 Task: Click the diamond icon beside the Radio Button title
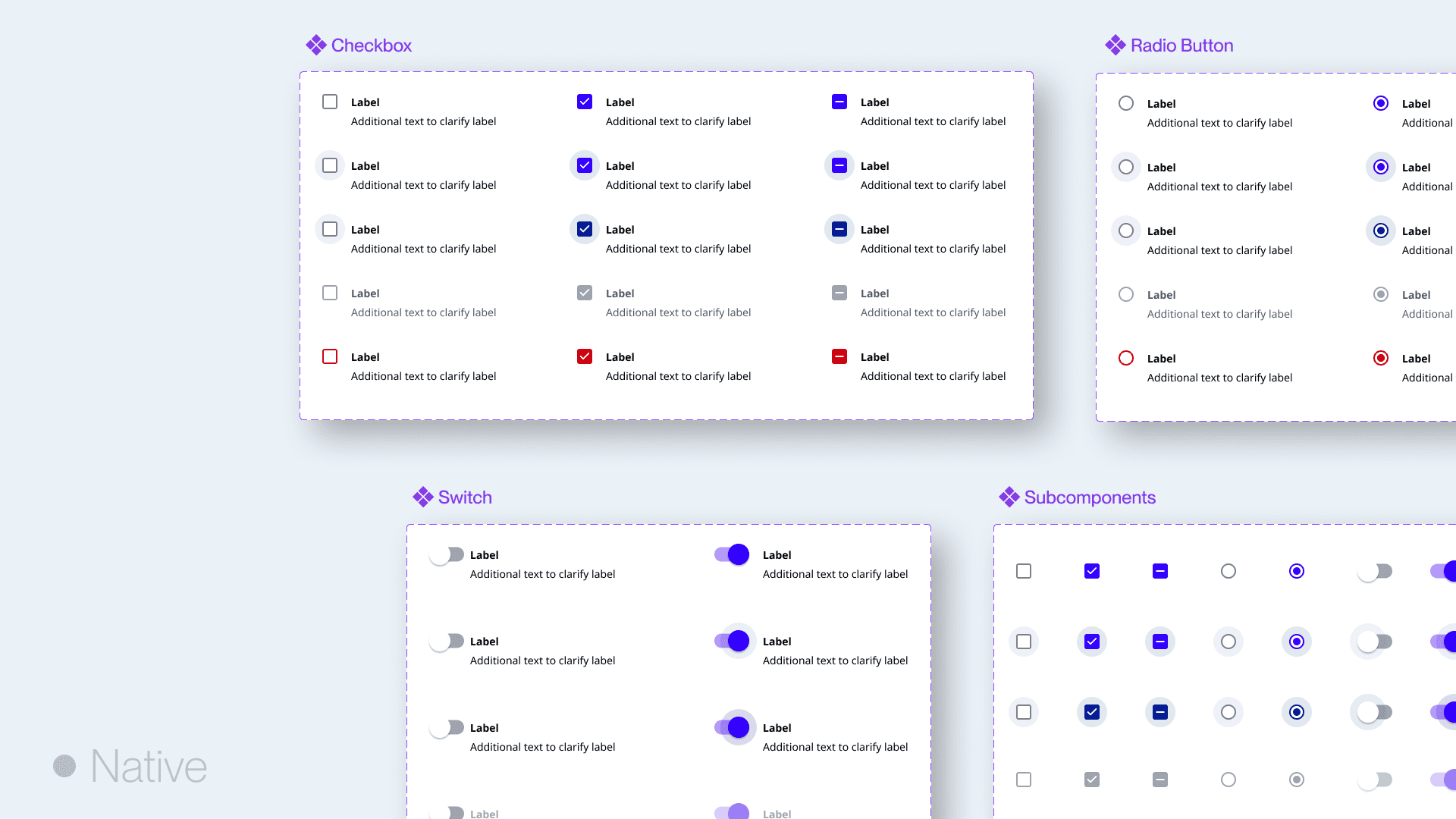(1115, 45)
